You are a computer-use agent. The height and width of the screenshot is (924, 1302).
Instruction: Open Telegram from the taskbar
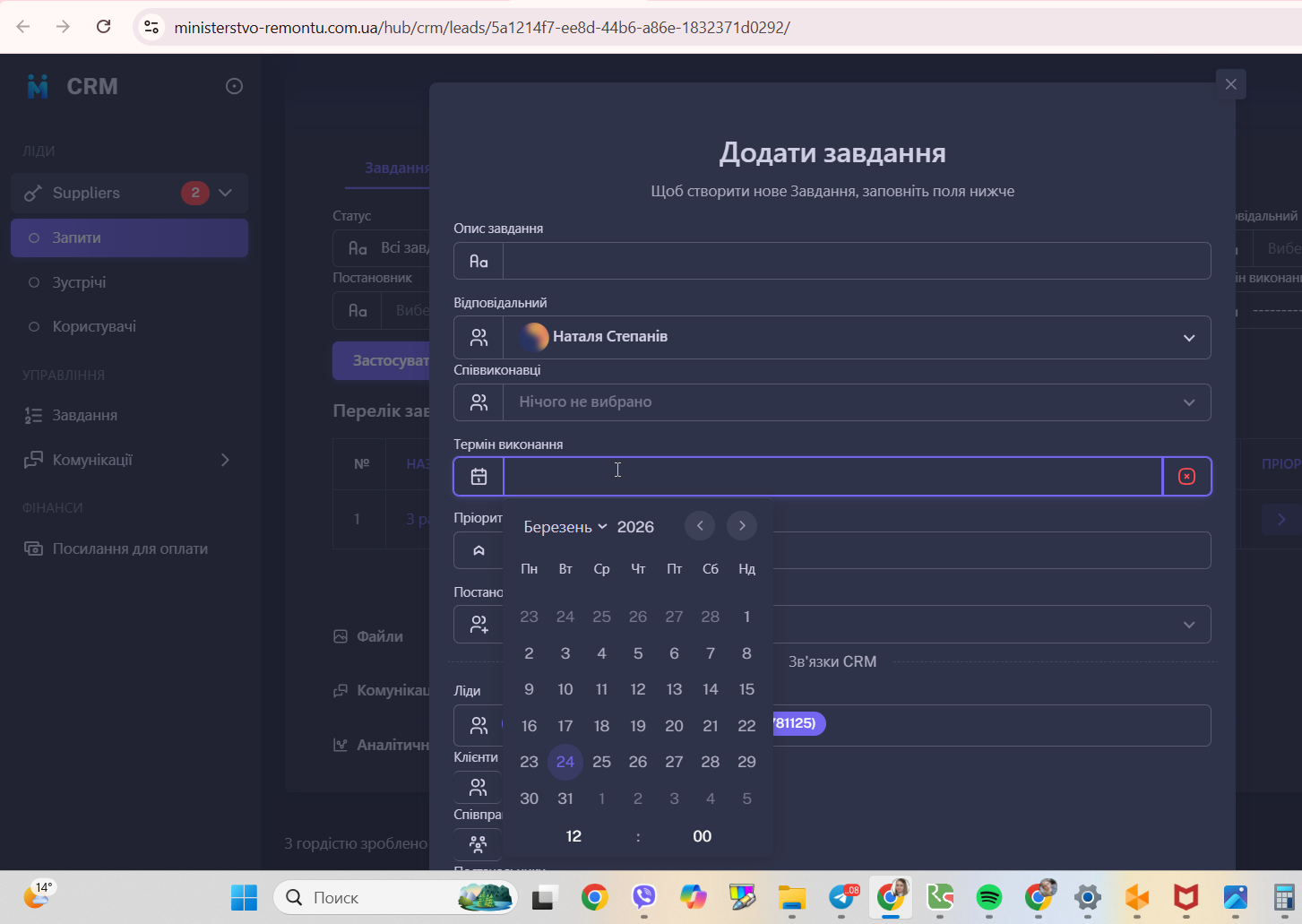(x=842, y=897)
